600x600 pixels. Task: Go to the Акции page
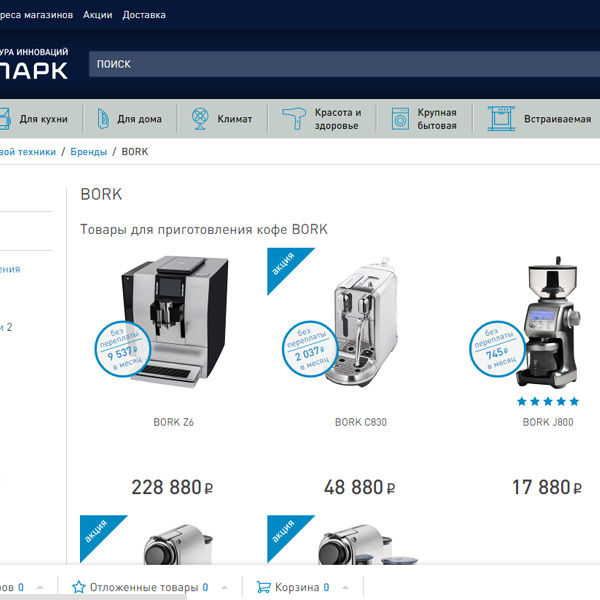98,15
